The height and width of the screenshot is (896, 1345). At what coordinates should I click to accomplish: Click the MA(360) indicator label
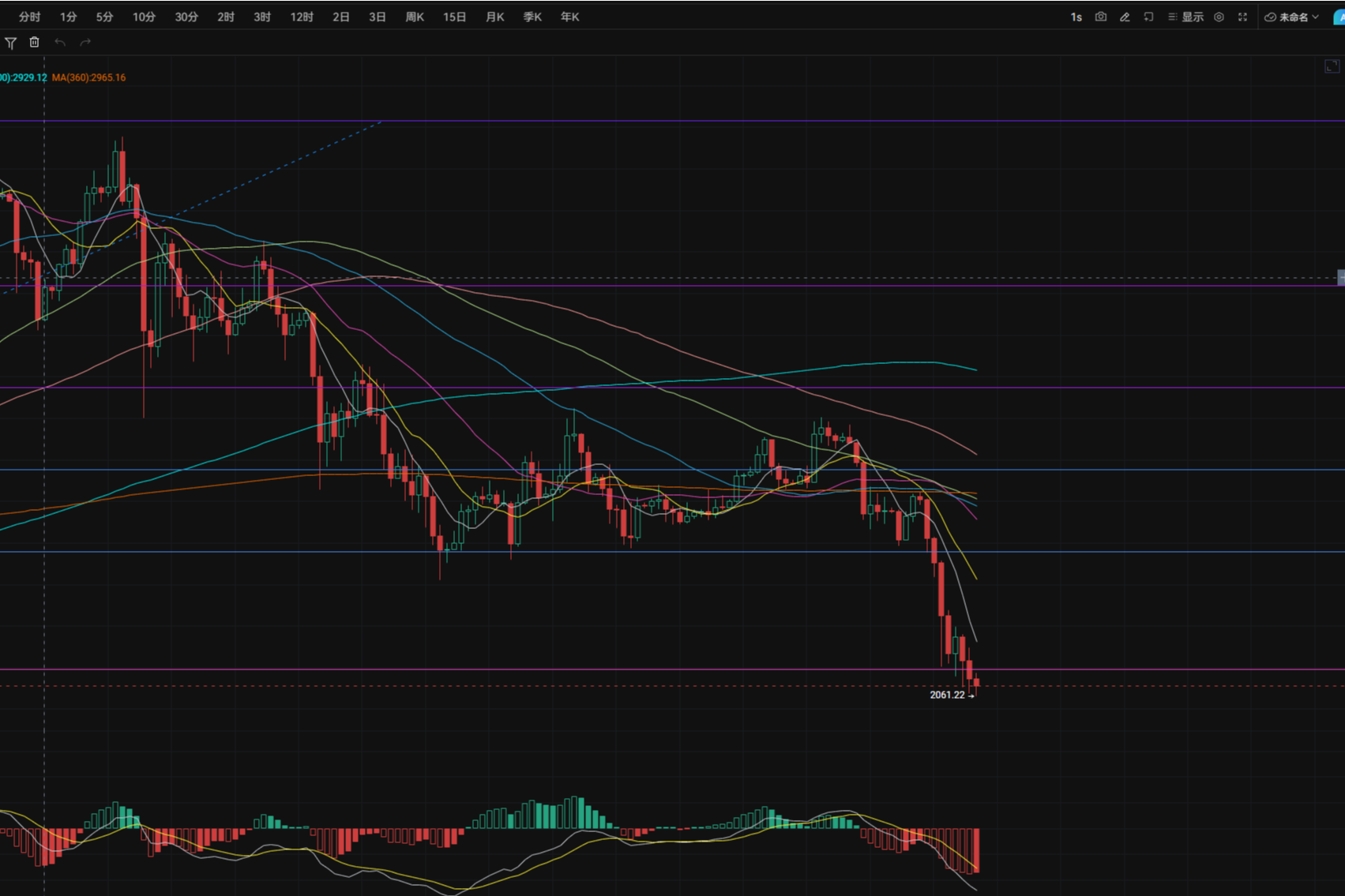(88, 77)
